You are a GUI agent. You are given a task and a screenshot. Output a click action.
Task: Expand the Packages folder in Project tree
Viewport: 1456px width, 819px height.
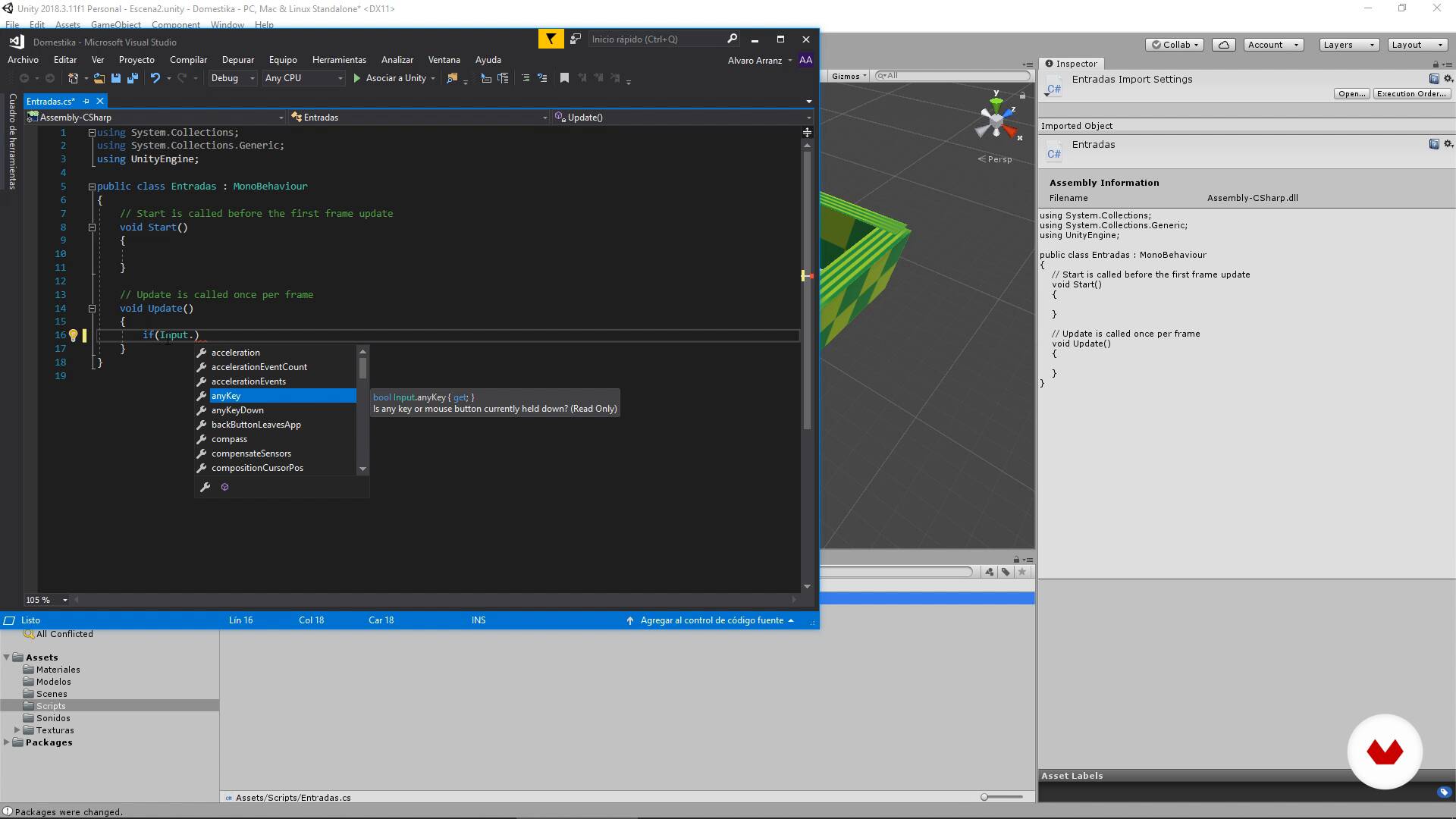7,742
